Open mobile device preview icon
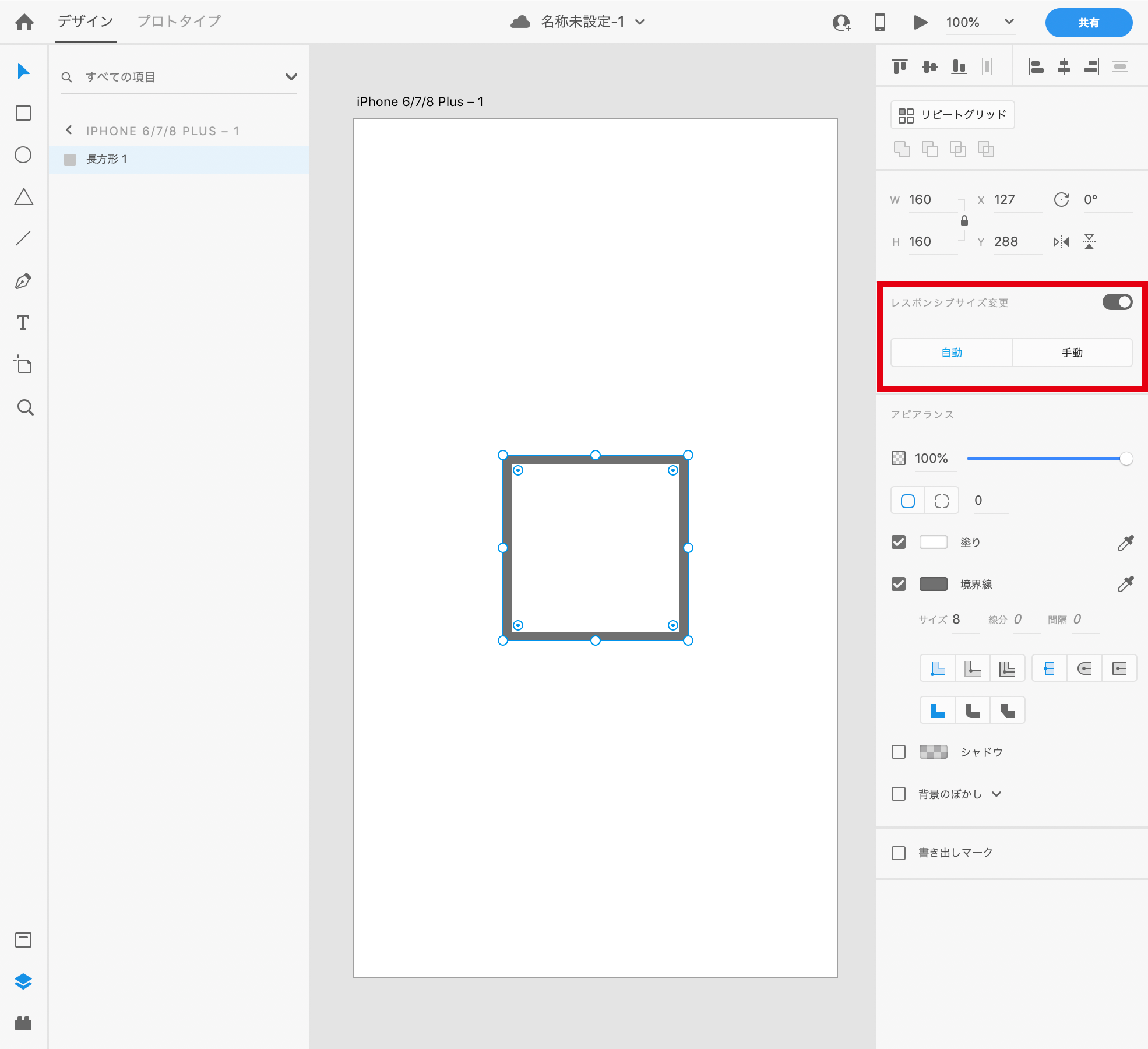The height and width of the screenshot is (1049, 1148). pos(880,22)
